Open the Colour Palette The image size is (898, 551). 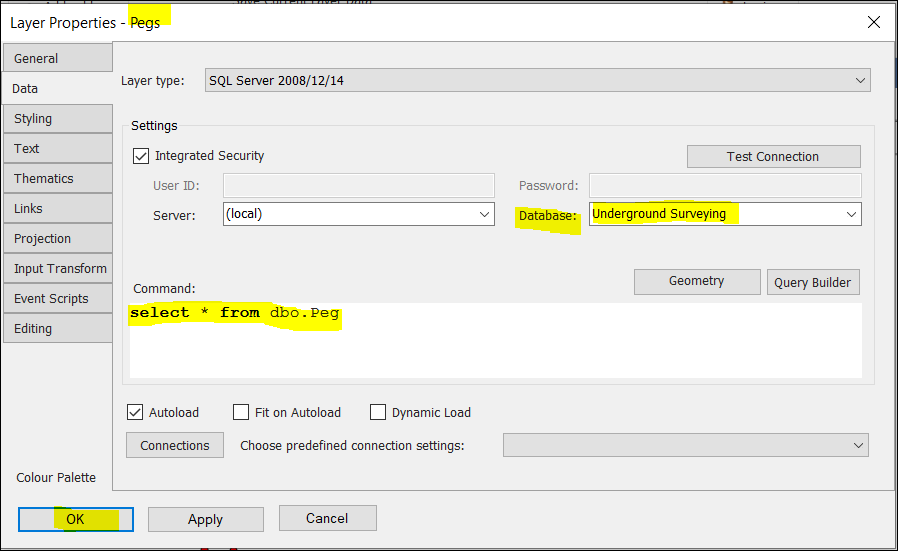(56, 477)
